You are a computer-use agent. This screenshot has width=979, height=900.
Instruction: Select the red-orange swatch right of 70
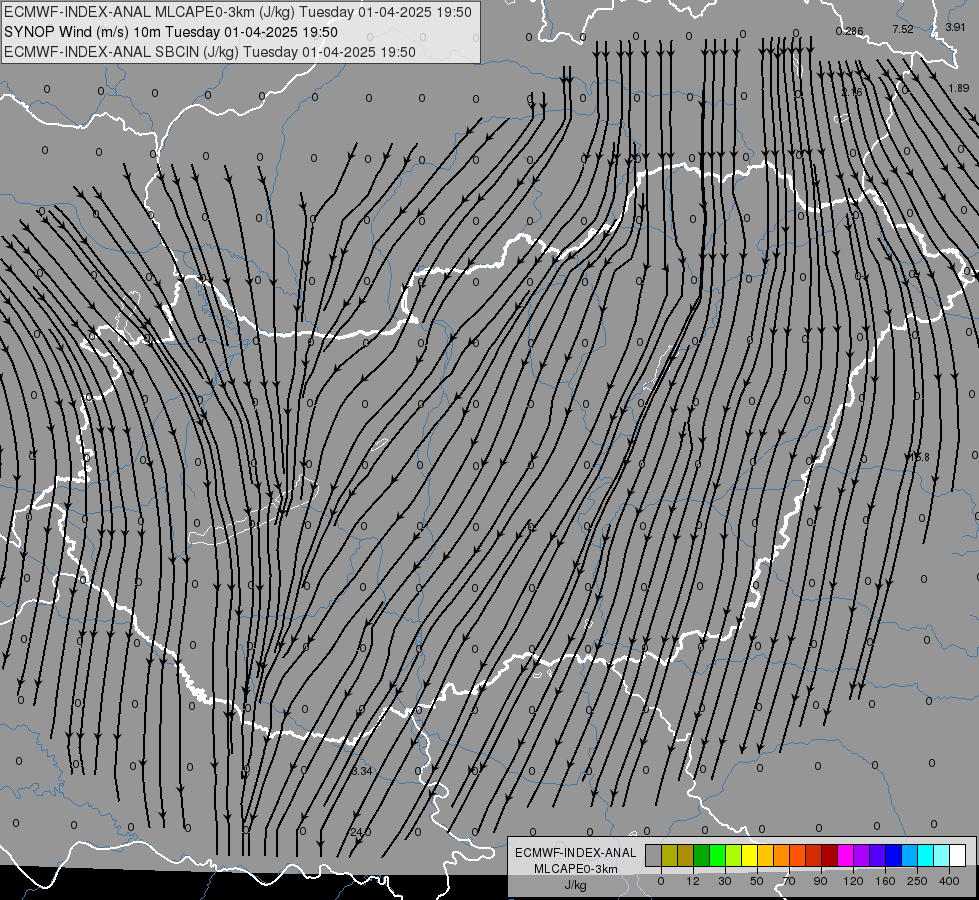[797, 855]
